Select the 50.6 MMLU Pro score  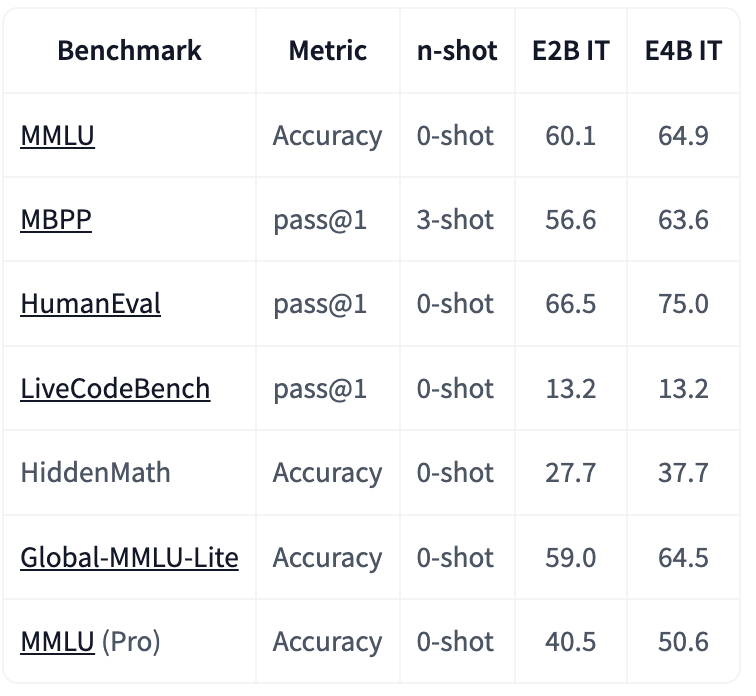[684, 642]
